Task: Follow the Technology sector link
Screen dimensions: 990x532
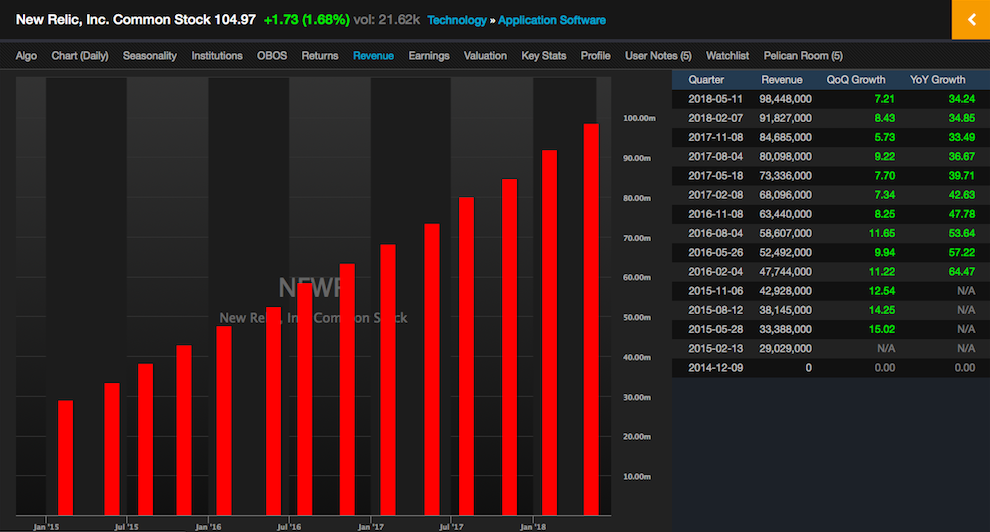Action: (x=457, y=20)
